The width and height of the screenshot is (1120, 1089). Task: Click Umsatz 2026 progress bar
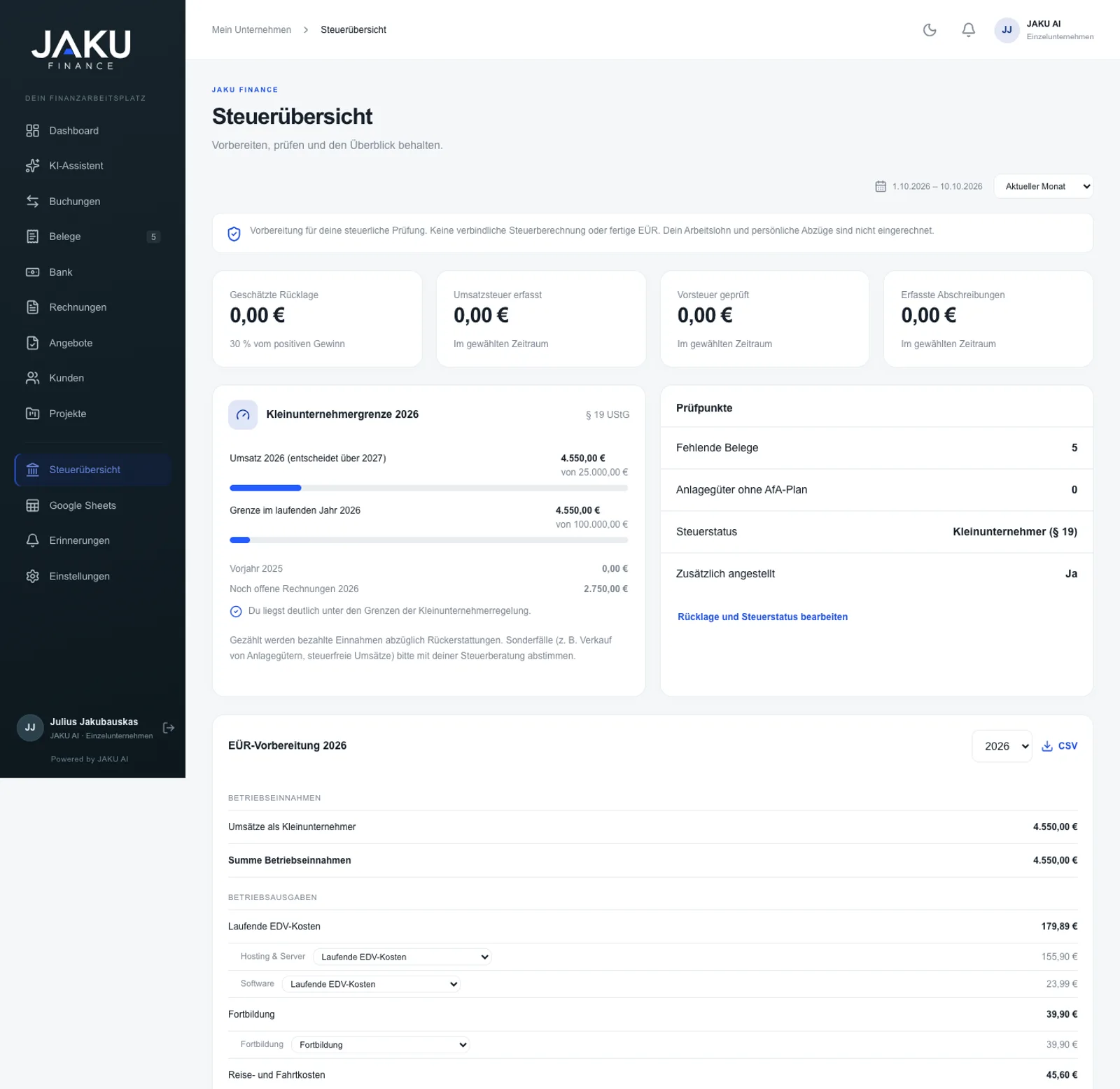click(428, 488)
